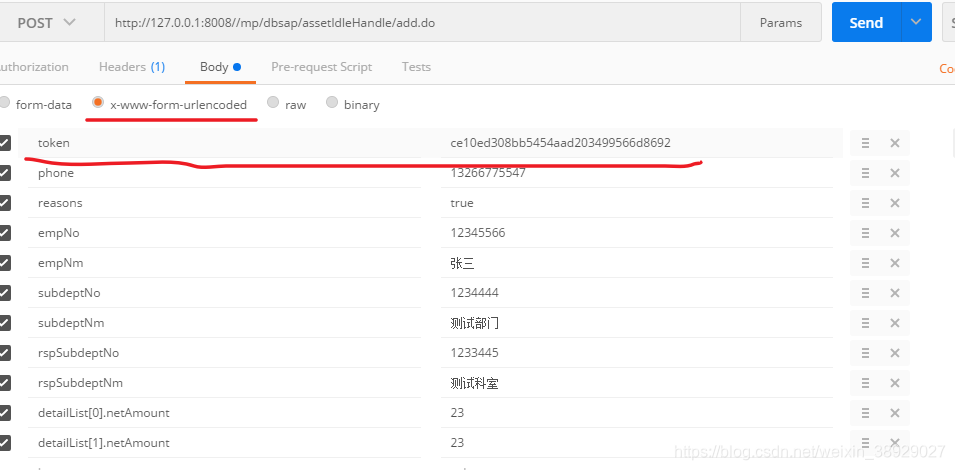Uncheck the rspSubdeptNm parameter checkbox

click(4, 383)
